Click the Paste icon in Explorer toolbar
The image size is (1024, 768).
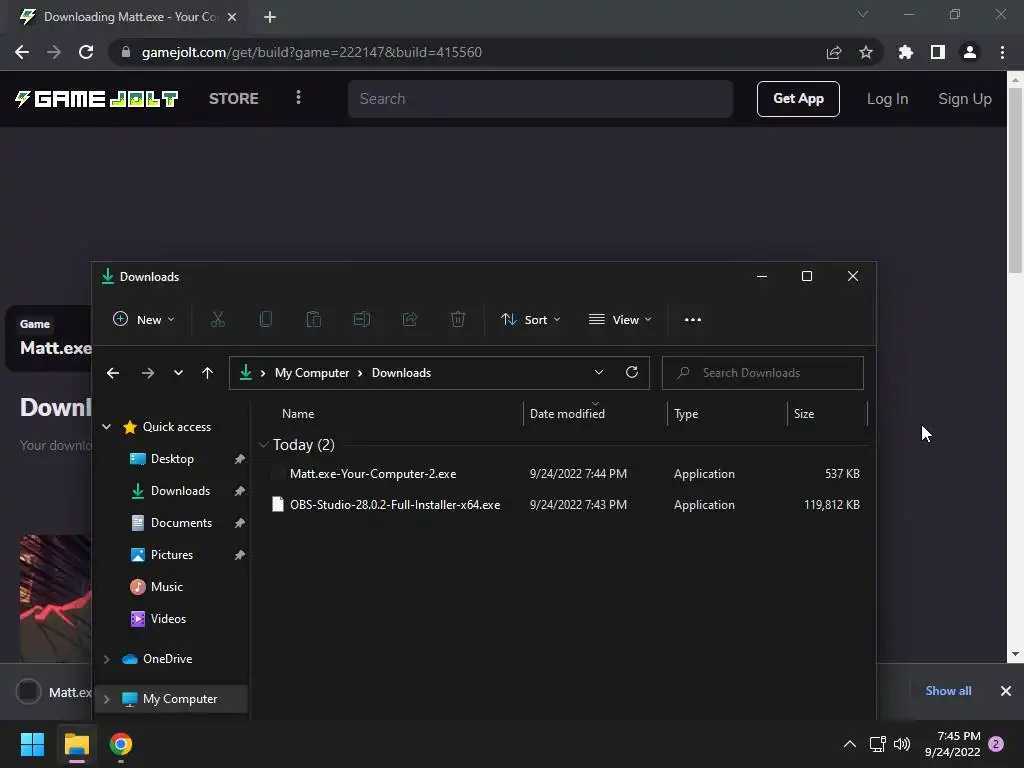314,319
